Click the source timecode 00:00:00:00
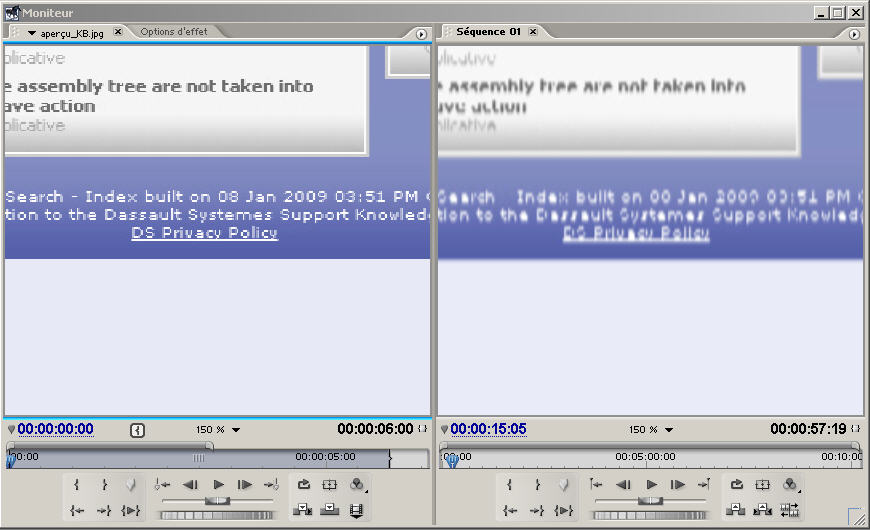Viewport: 870px width, 530px height. (55, 429)
